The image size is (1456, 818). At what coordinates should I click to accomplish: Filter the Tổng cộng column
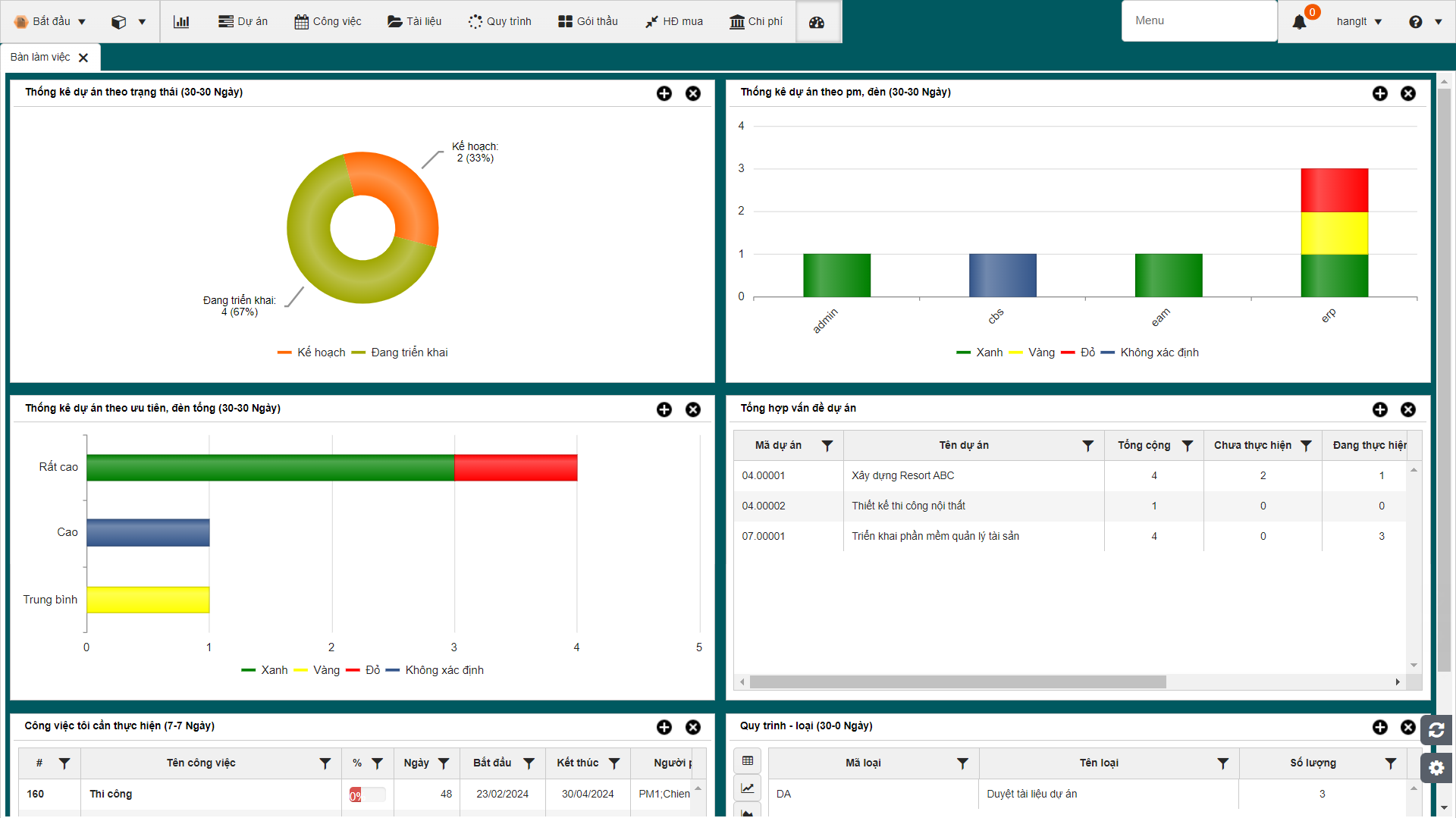pos(1188,446)
